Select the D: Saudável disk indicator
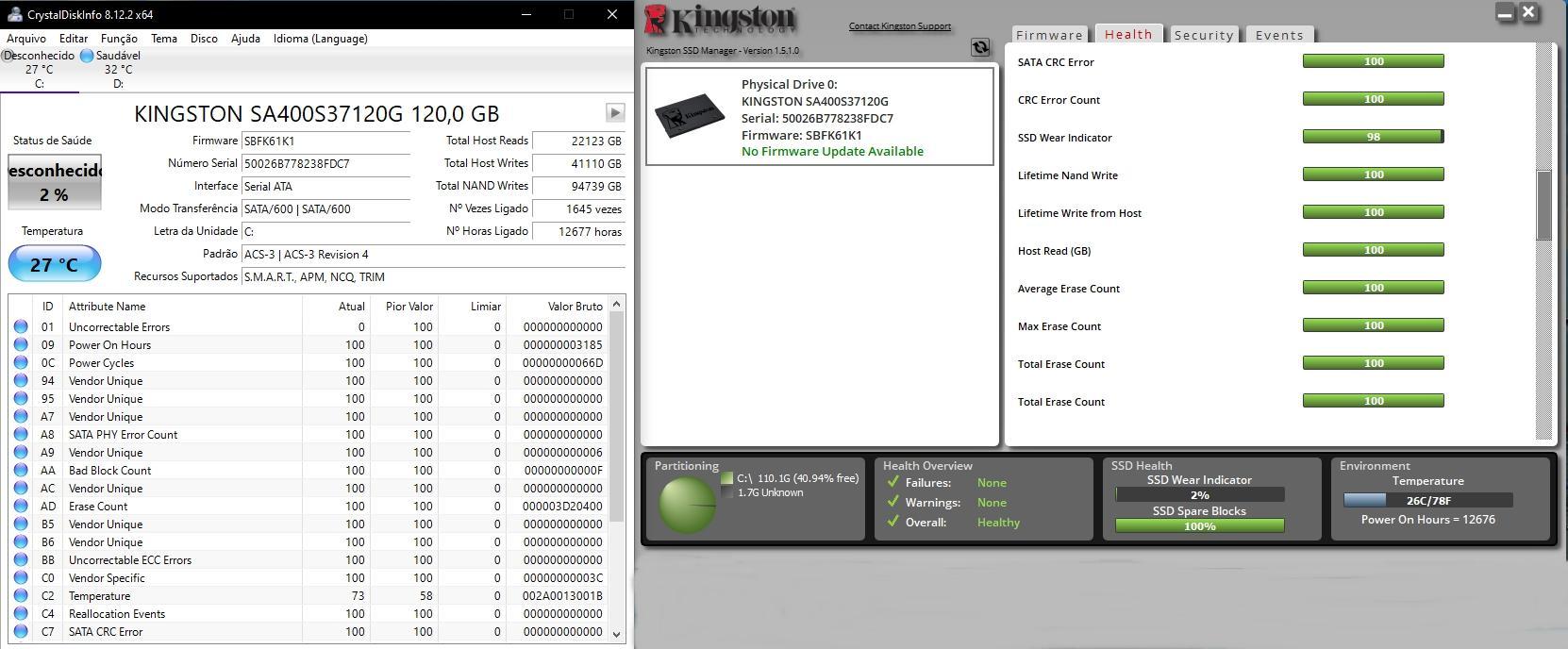The image size is (1568, 649). pyautogui.click(x=111, y=69)
